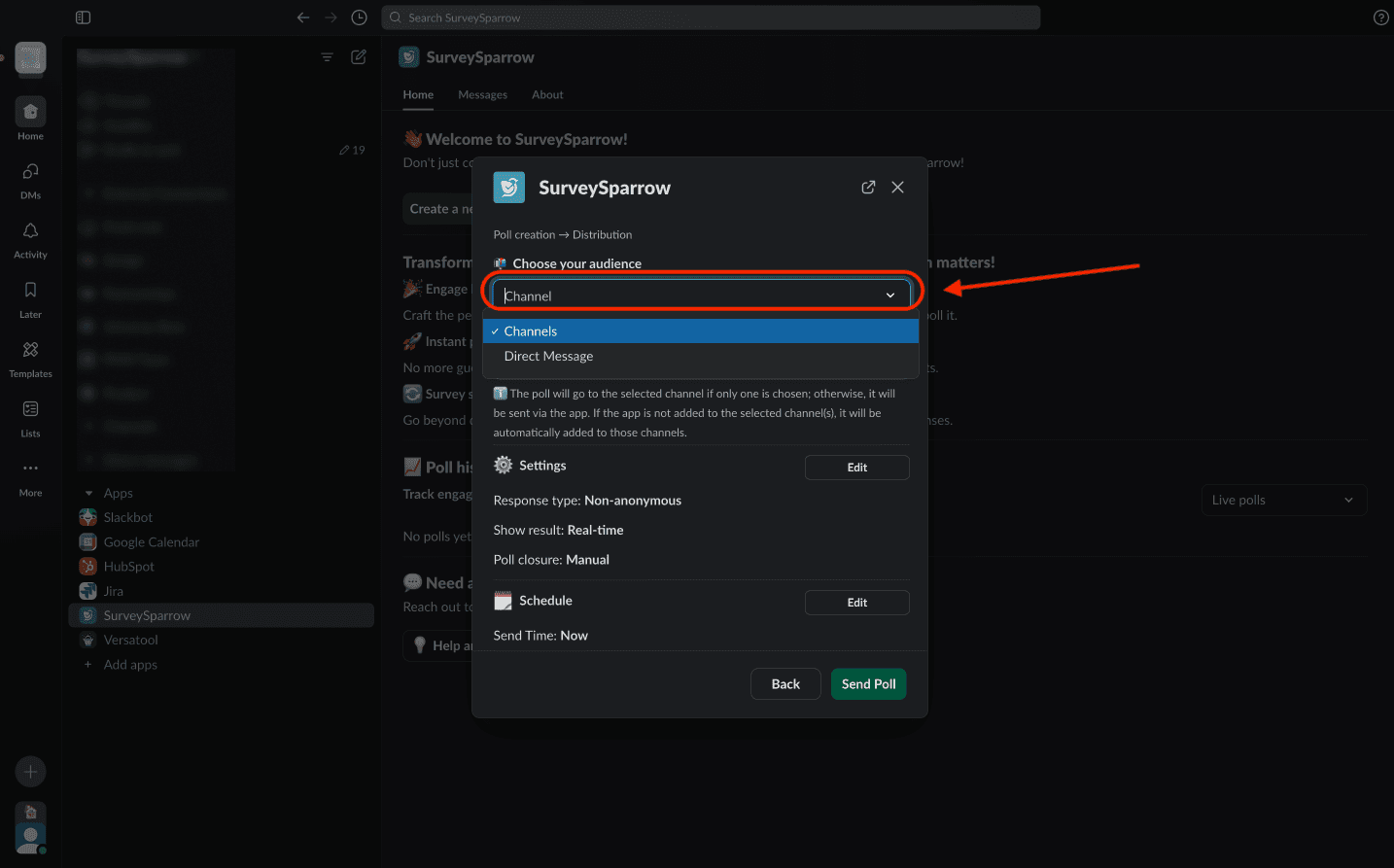Pop out the SurveySparrow modal window

point(868,188)
